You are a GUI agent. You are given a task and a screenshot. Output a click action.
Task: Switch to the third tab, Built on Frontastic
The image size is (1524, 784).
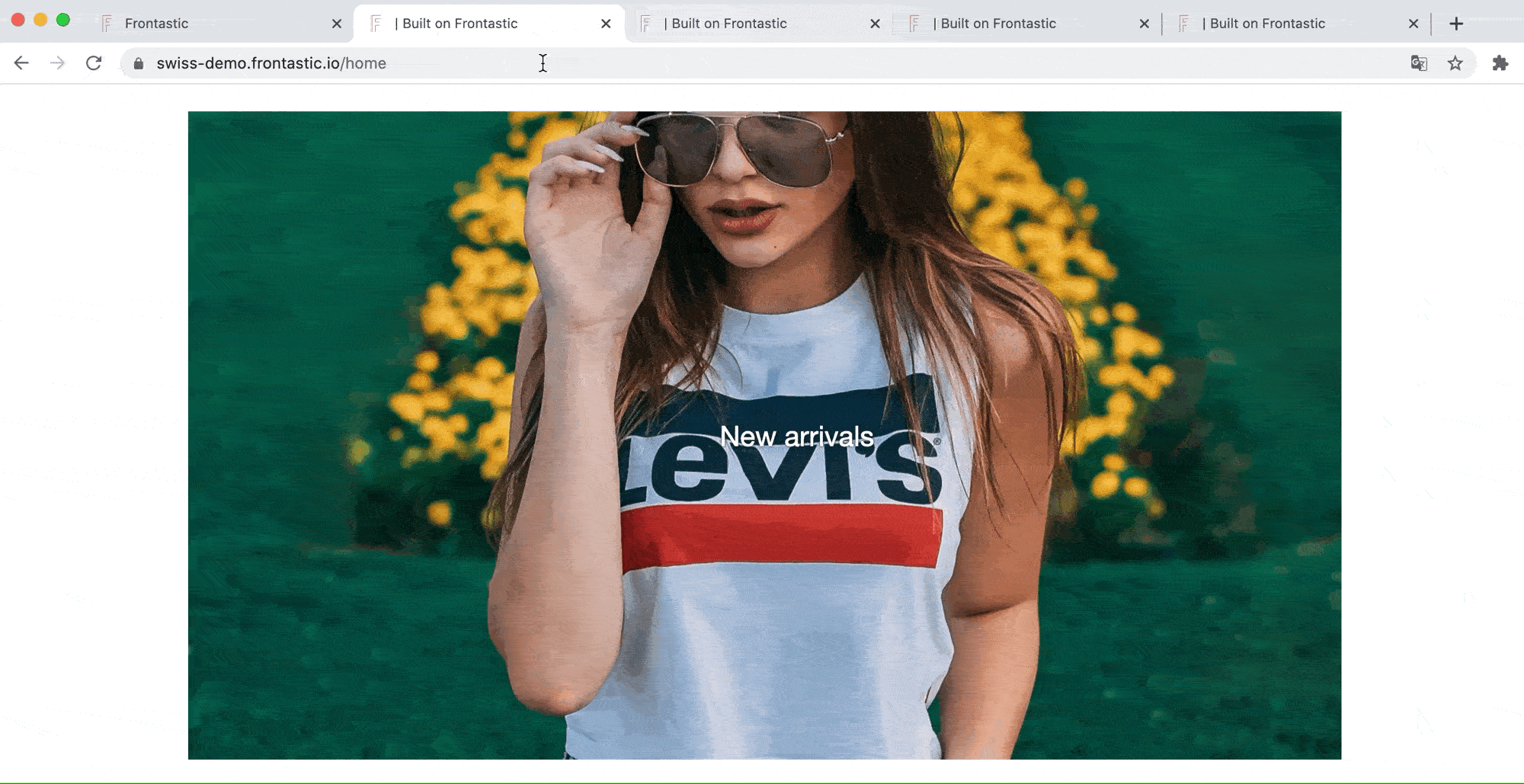758,24
